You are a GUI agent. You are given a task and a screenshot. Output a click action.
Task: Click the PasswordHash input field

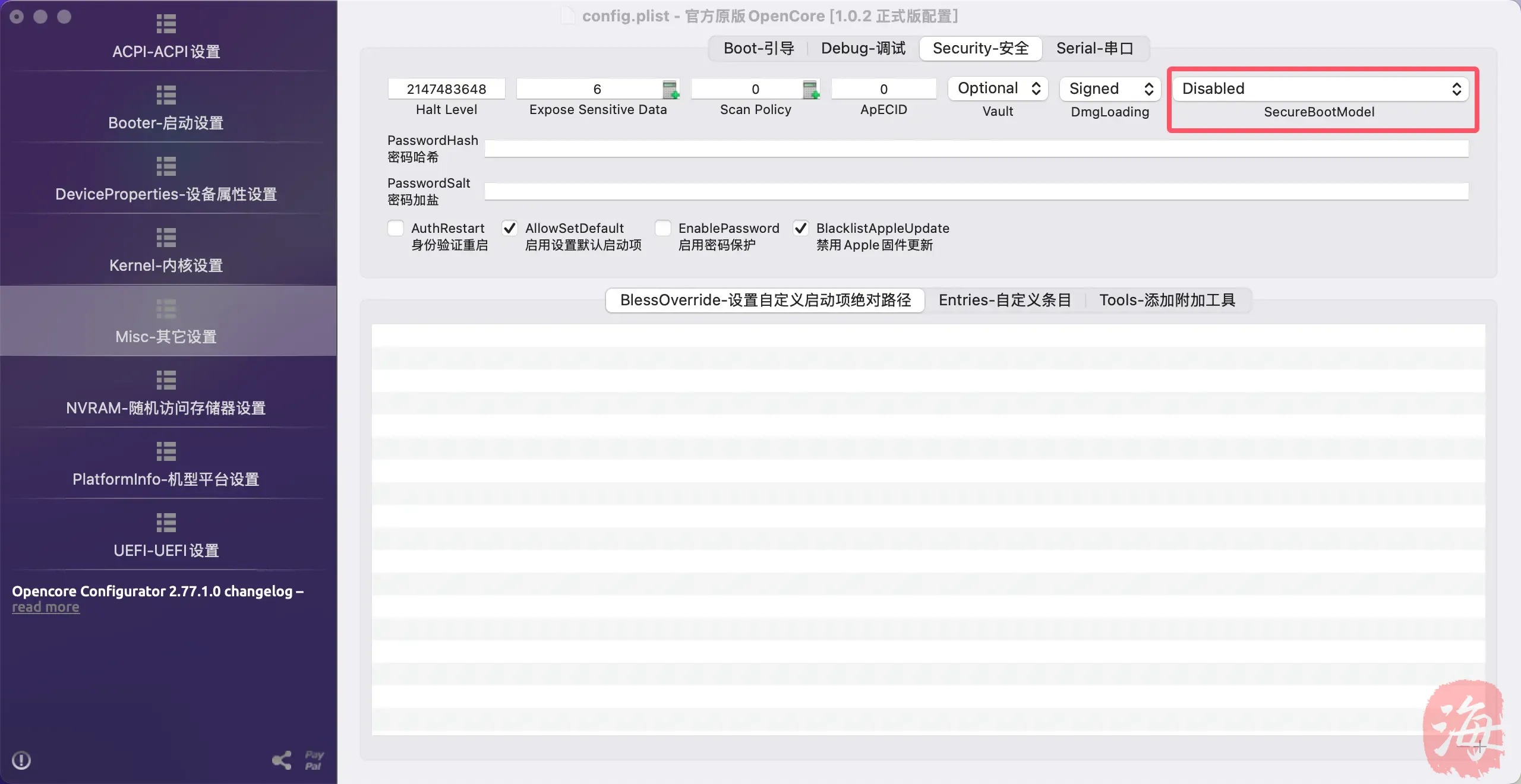(976, 148)
